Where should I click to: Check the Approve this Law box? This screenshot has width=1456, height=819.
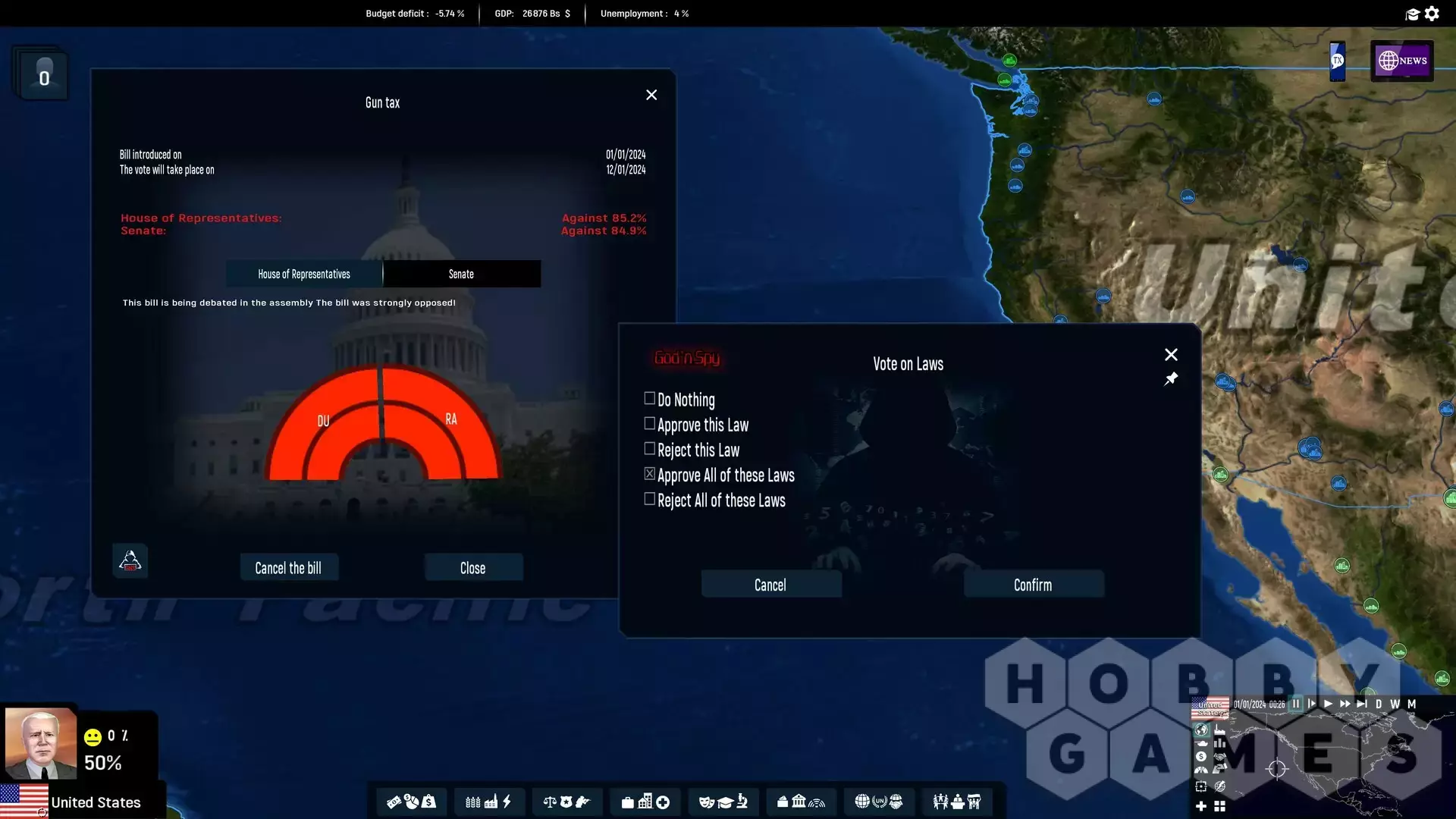[650, 424]
